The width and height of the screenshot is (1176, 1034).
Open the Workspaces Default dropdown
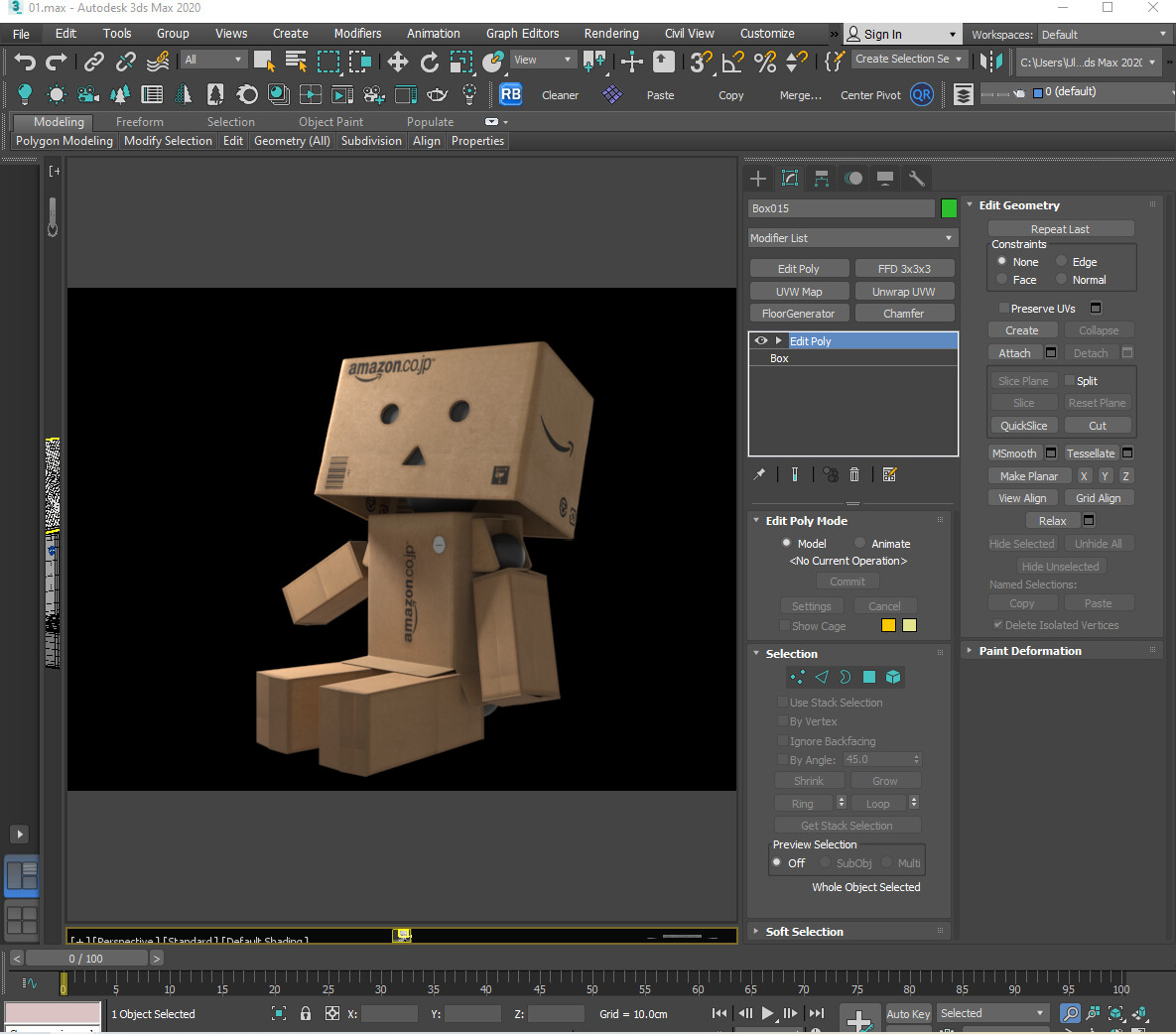1103,35
